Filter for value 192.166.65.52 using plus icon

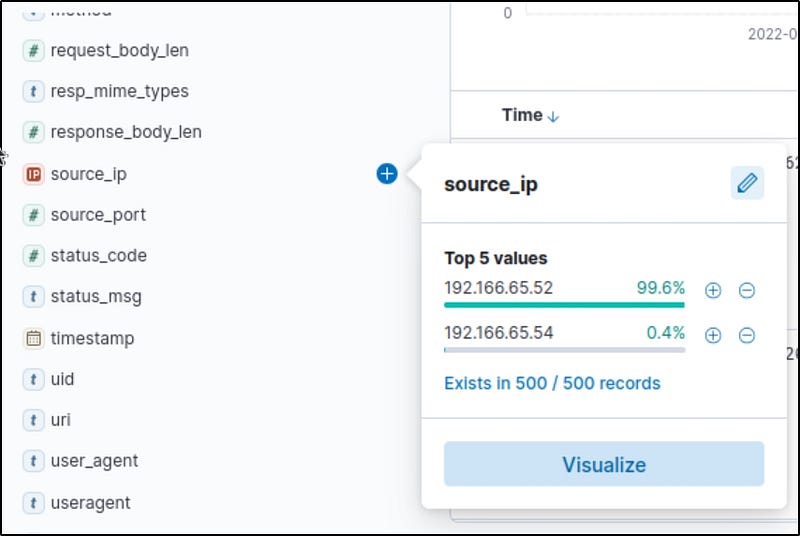tap(713, 290)
